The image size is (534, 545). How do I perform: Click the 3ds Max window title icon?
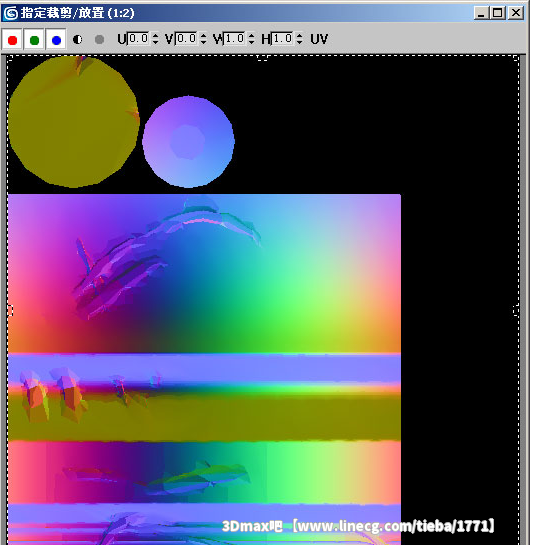[x=11, y=13]
